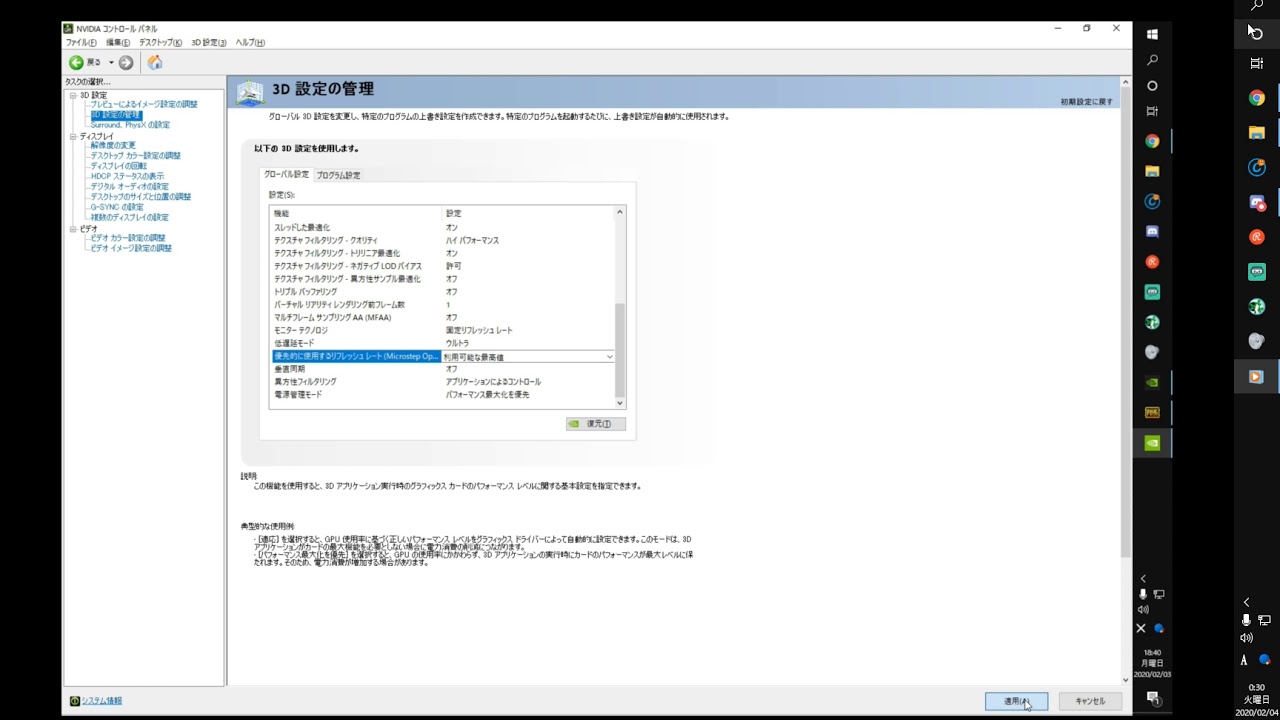The image size is (1280, 720).
Task: Open notification center icon below 2020/02/03
Action: point(1152,698)
